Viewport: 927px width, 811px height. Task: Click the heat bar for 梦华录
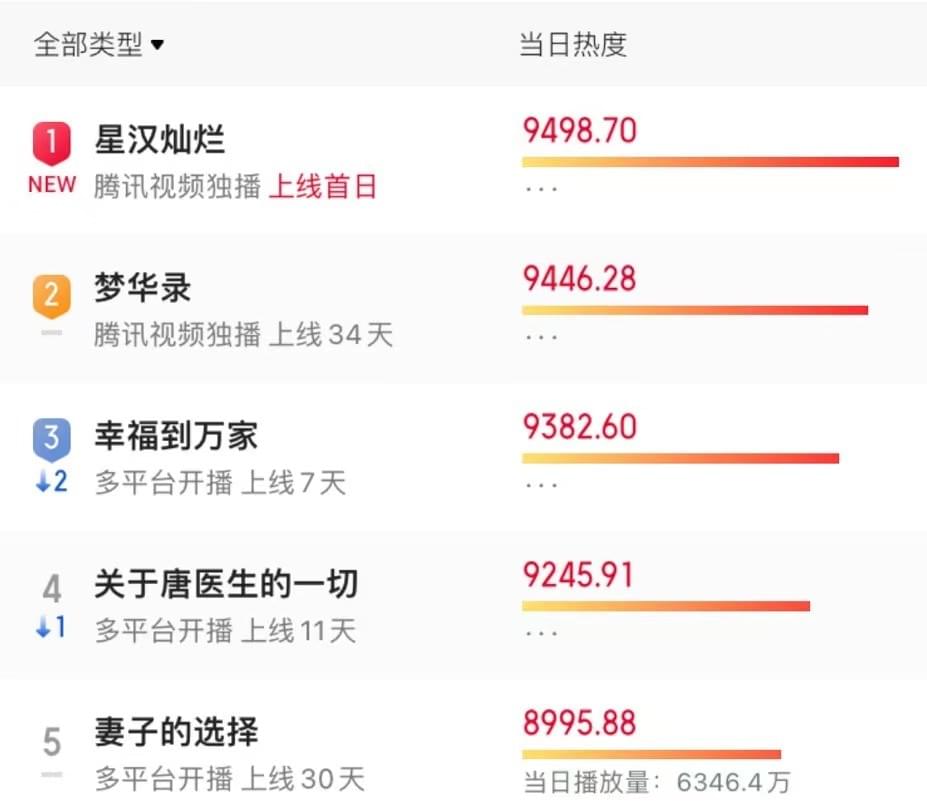[695, 310]
